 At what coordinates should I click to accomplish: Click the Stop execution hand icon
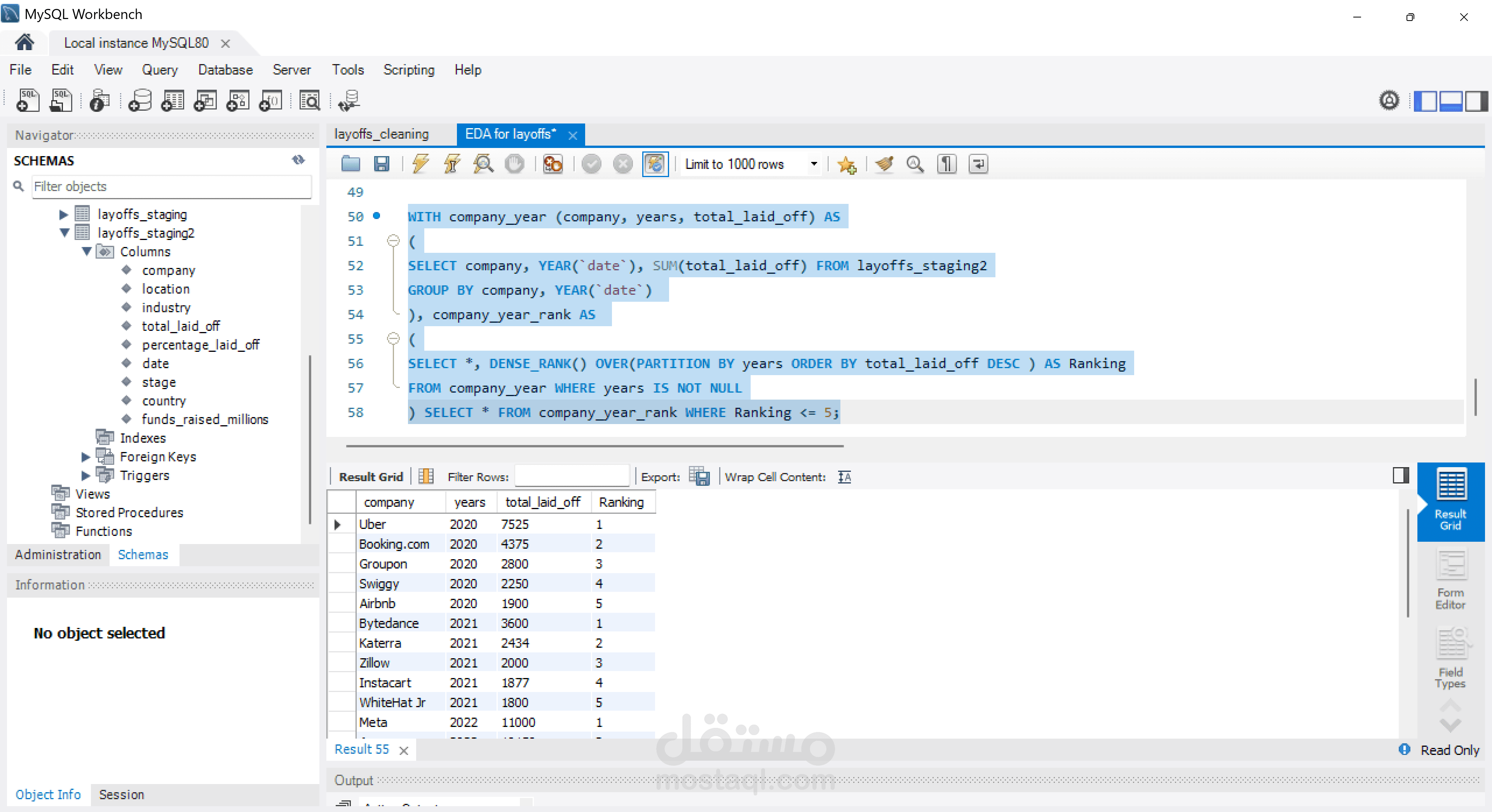[x=514, y=164]
